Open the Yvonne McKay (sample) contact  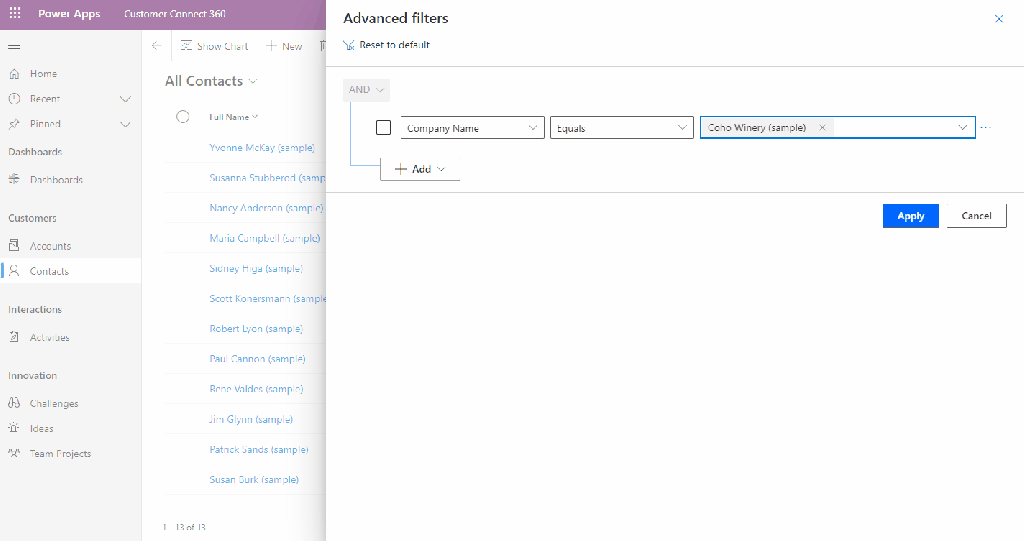pos(262,148)
